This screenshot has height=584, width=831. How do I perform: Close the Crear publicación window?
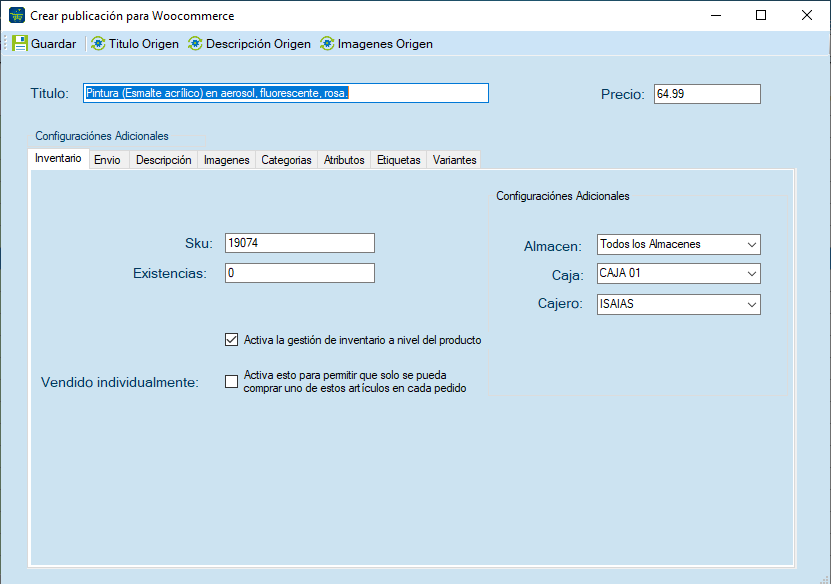807,15
